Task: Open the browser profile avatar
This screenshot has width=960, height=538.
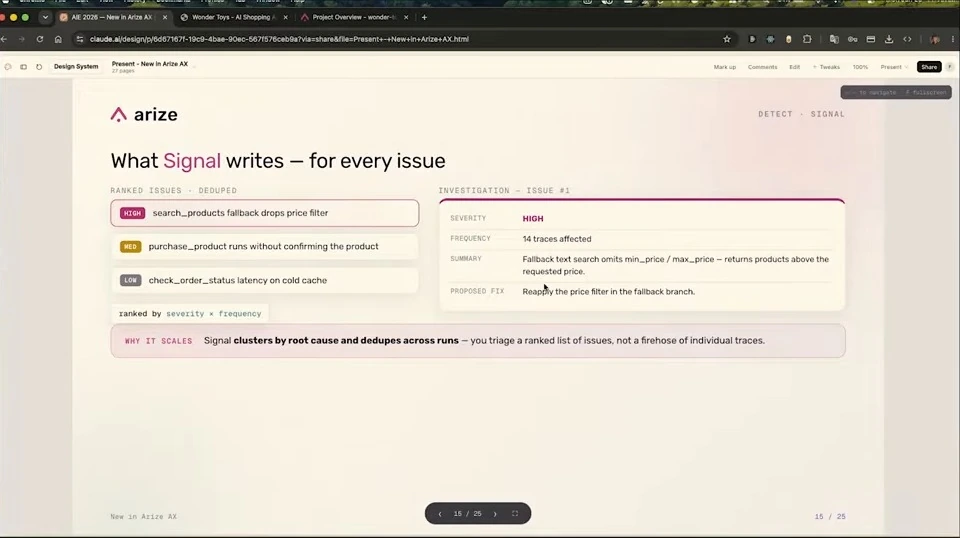Action: click(x=935, y=39)
